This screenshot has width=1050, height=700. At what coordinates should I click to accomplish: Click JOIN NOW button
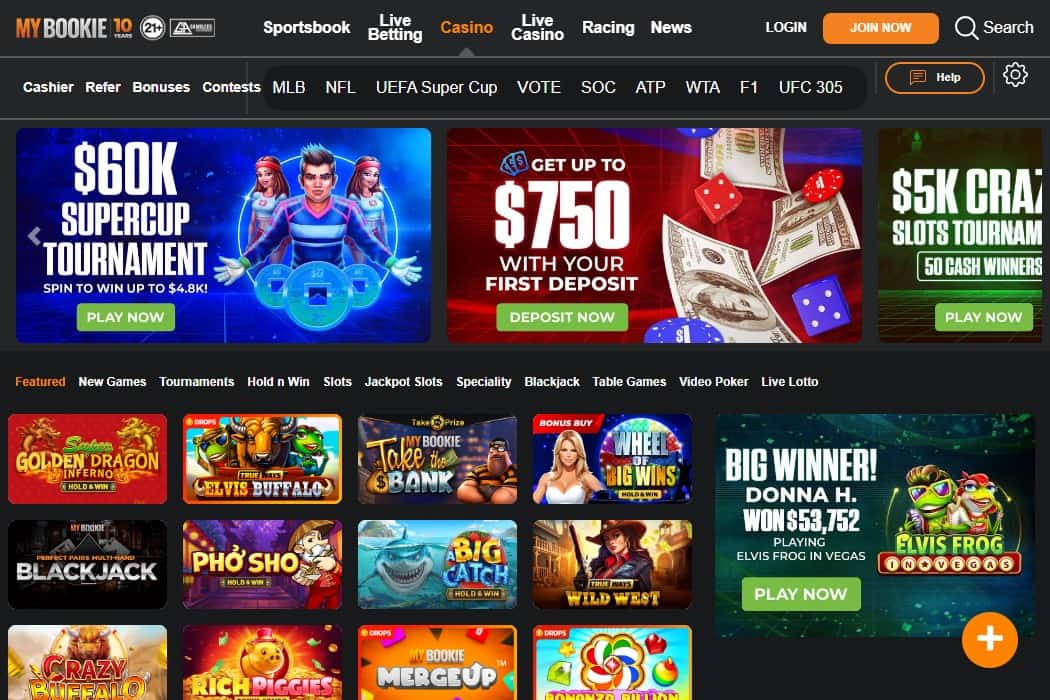tap(881, 28)
